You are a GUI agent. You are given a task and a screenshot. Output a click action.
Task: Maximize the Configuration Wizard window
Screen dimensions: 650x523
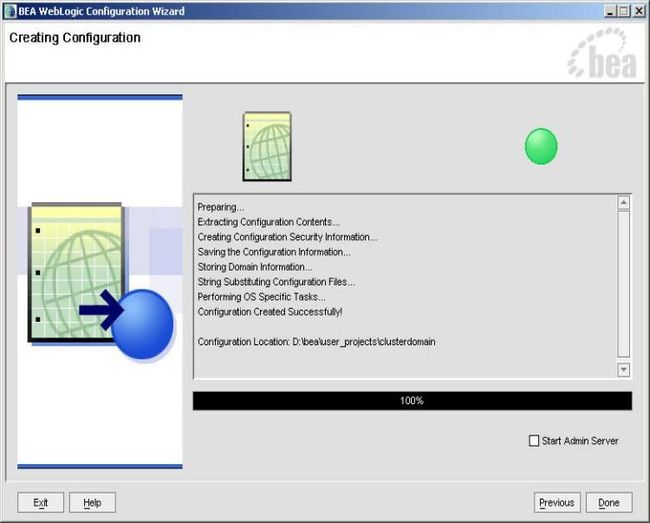624,11
